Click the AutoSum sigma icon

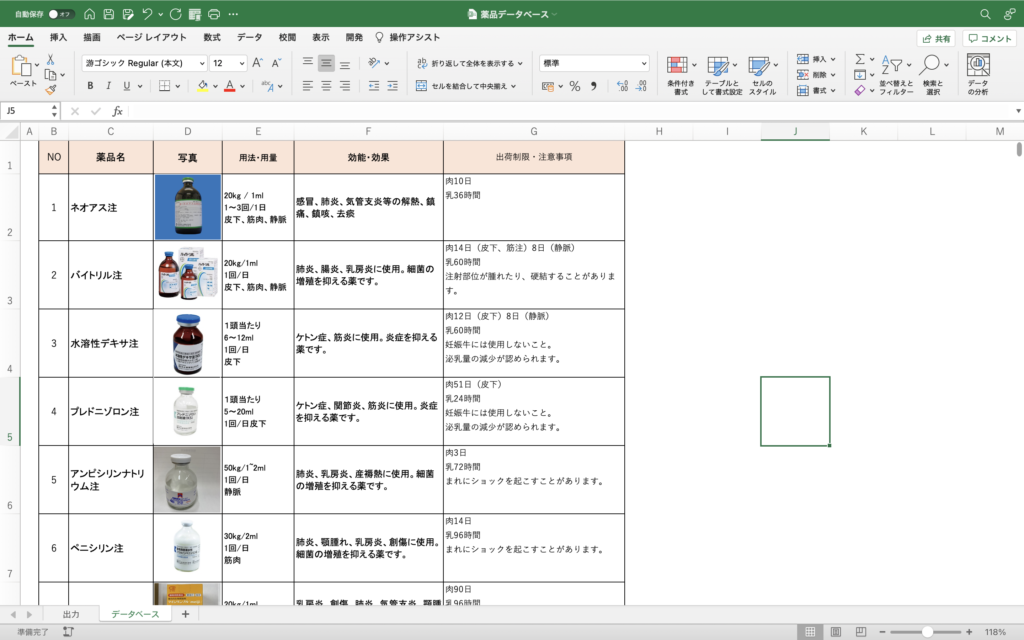859,60
